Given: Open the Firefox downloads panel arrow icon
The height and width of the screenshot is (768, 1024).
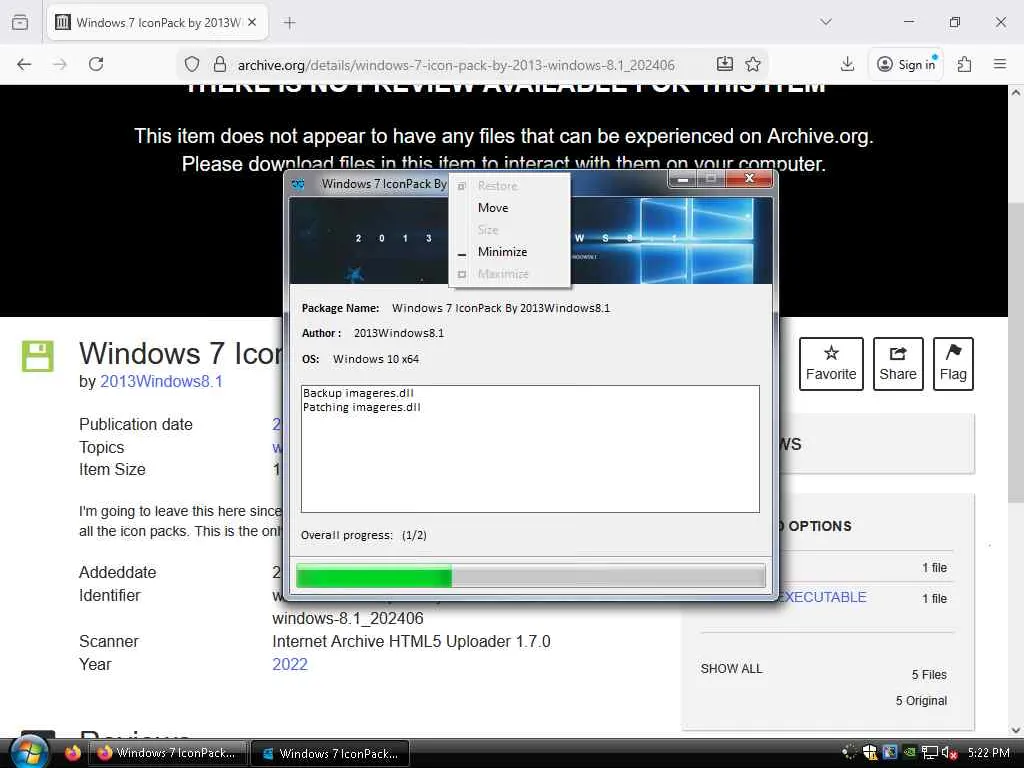Looking at the screenshot, I should pyautogui.click(x=847, y=64).
